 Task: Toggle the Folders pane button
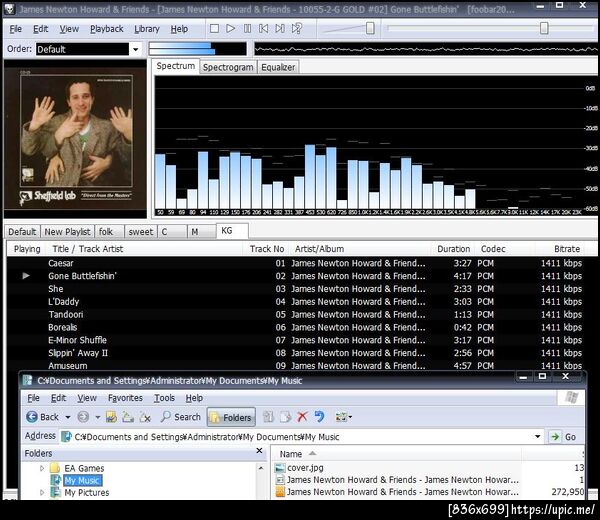coord(231,417)
